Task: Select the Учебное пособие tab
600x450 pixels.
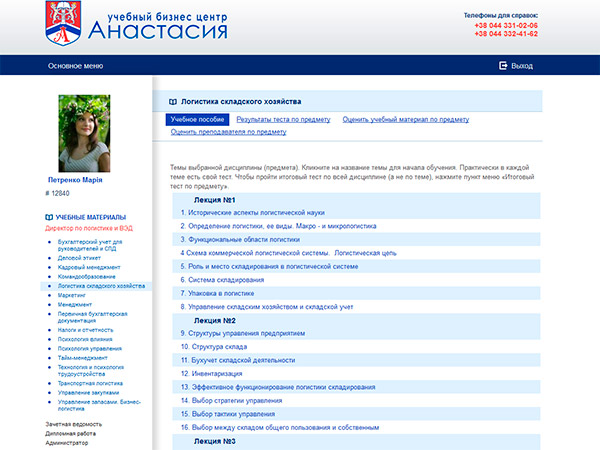Action: pyautogui.click(x=197, y=119)
